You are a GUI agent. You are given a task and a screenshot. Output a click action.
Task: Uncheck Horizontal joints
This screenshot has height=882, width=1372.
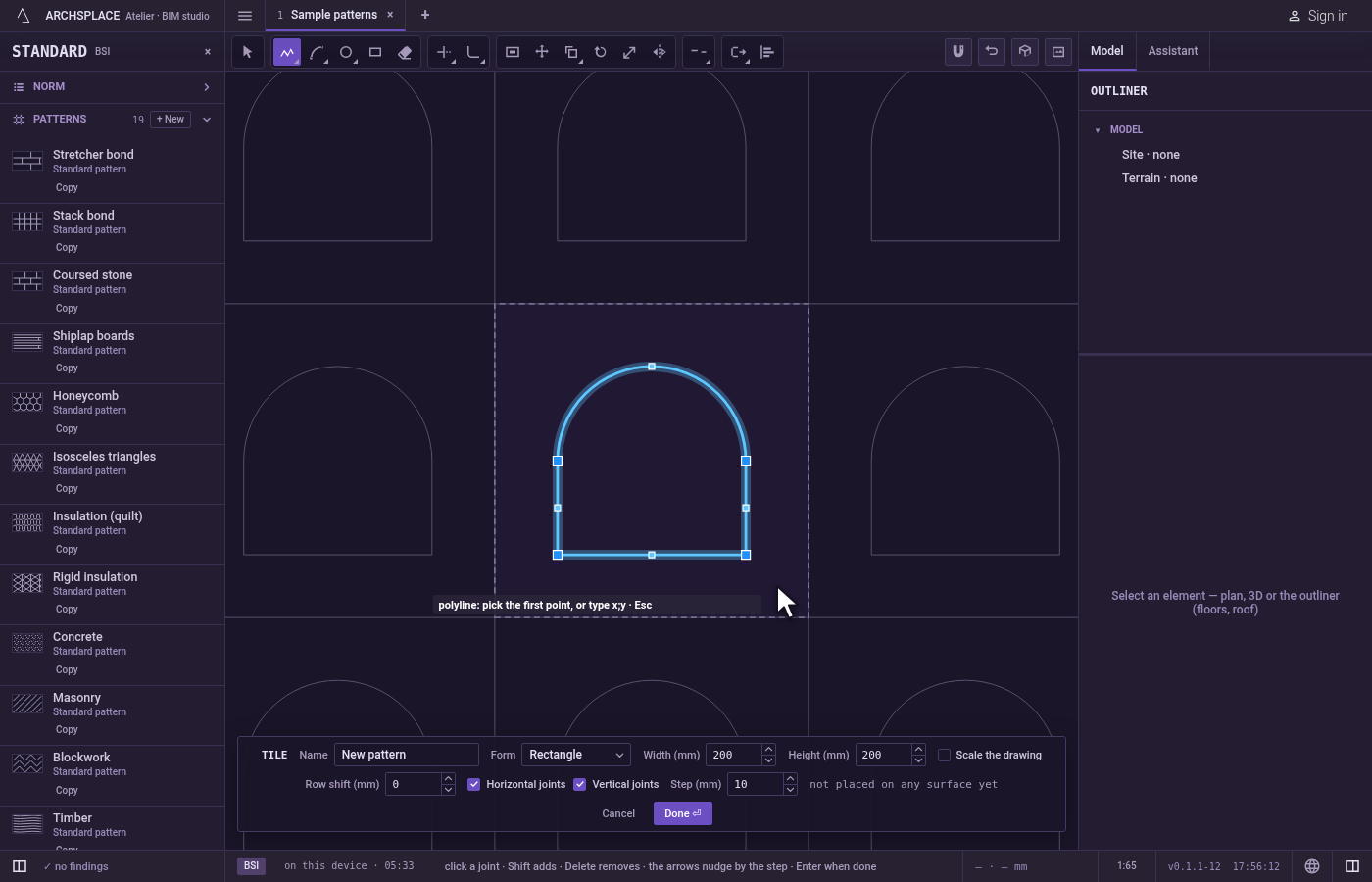(x=474, y=784)
